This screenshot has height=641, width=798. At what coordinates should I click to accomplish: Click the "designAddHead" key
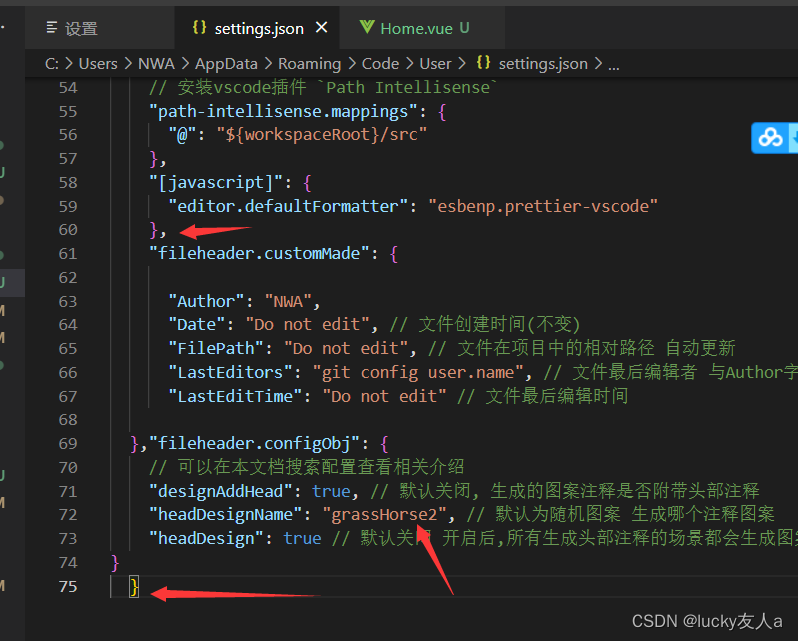point(221,491)
